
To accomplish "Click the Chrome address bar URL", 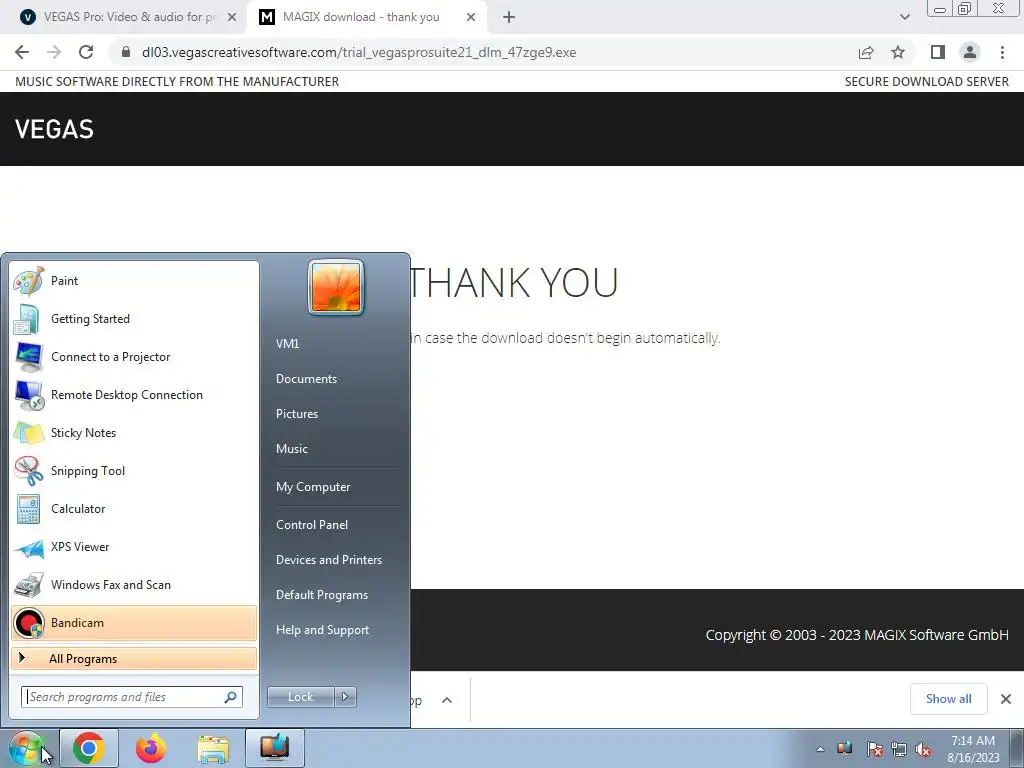I will tap(359, 52).
